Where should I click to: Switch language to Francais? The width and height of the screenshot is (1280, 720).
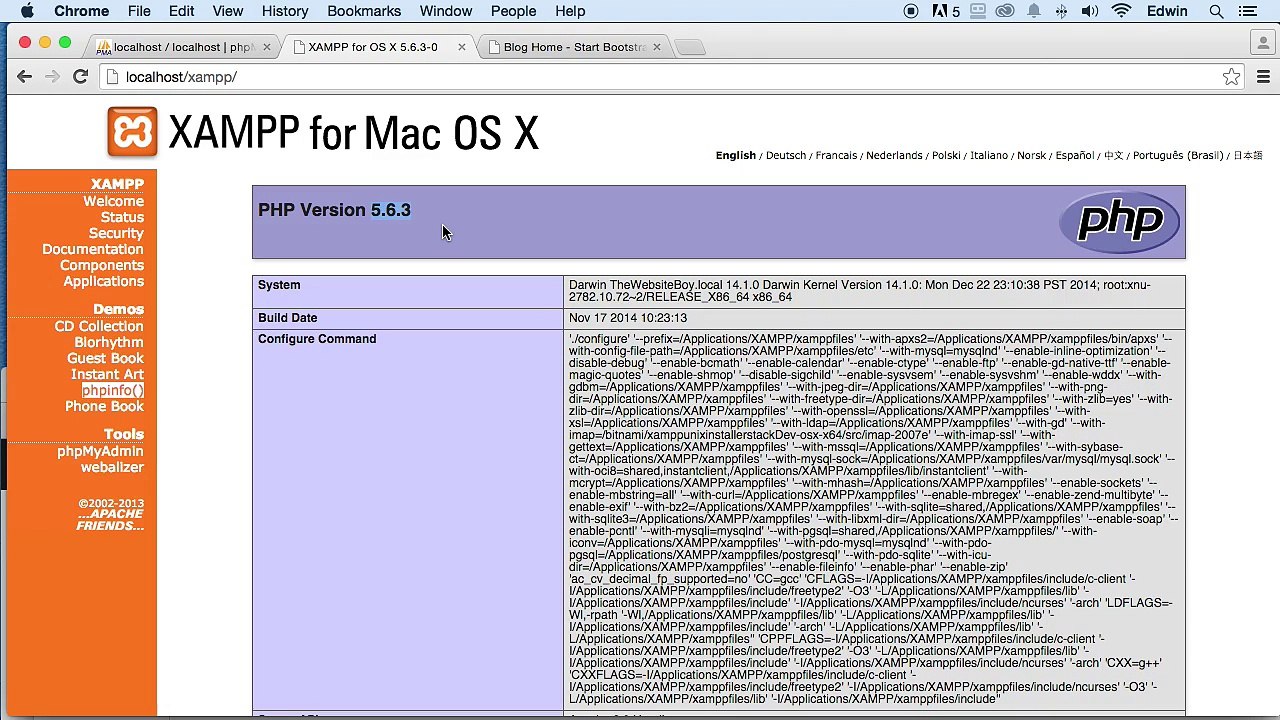pos(836,155)
